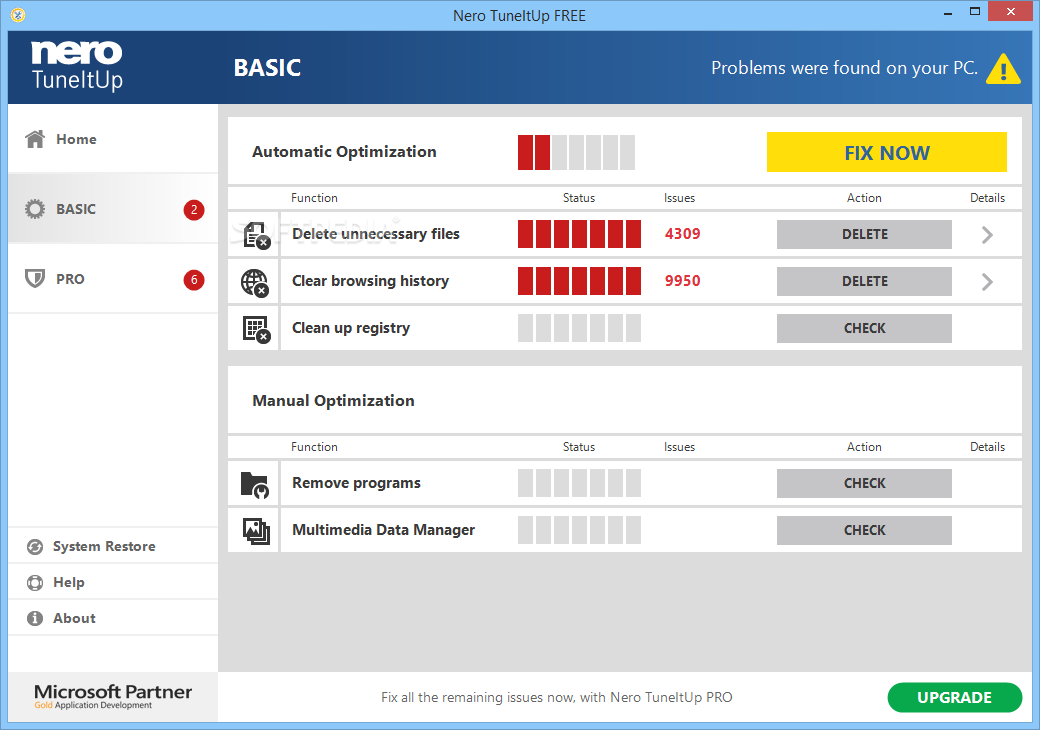The height and width of the screenshot is (730, 1040).
Task: Click the Clear browsing history globe icon
Action: tap(255, 282)
